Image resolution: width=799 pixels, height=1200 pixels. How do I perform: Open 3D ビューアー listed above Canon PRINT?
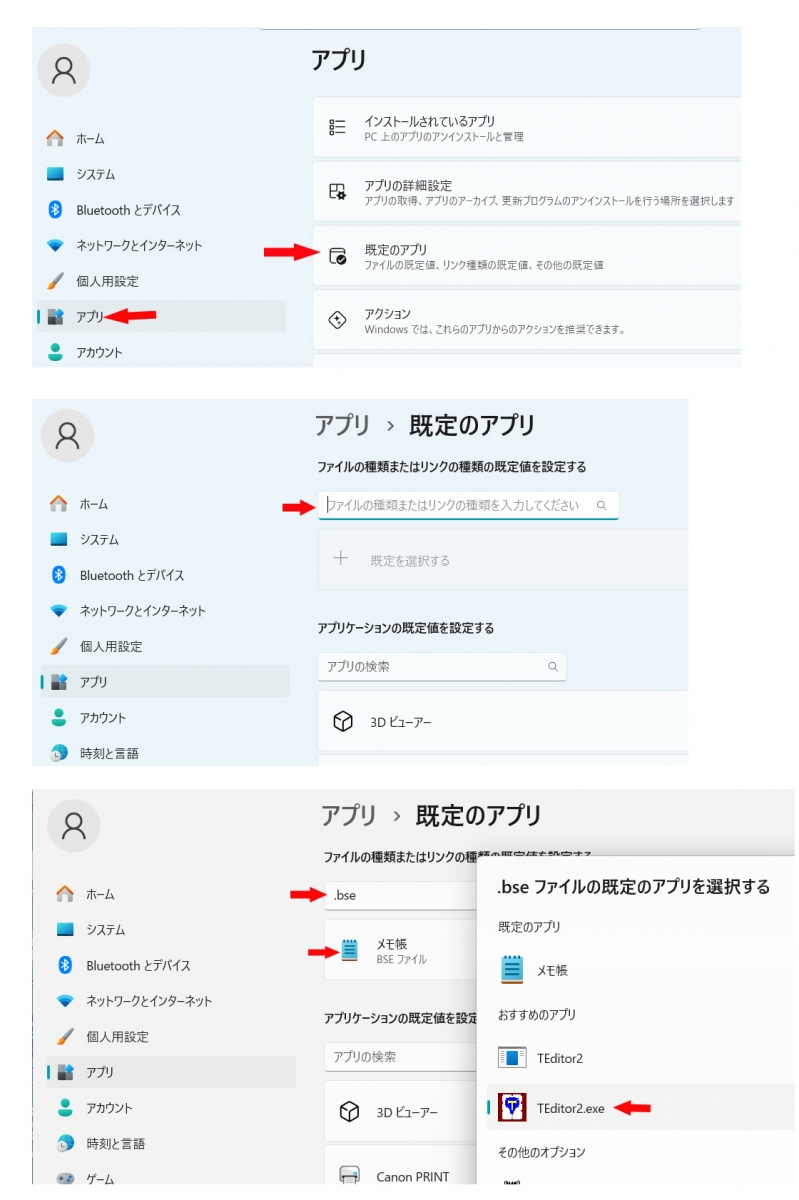(x=405, y=1112)
